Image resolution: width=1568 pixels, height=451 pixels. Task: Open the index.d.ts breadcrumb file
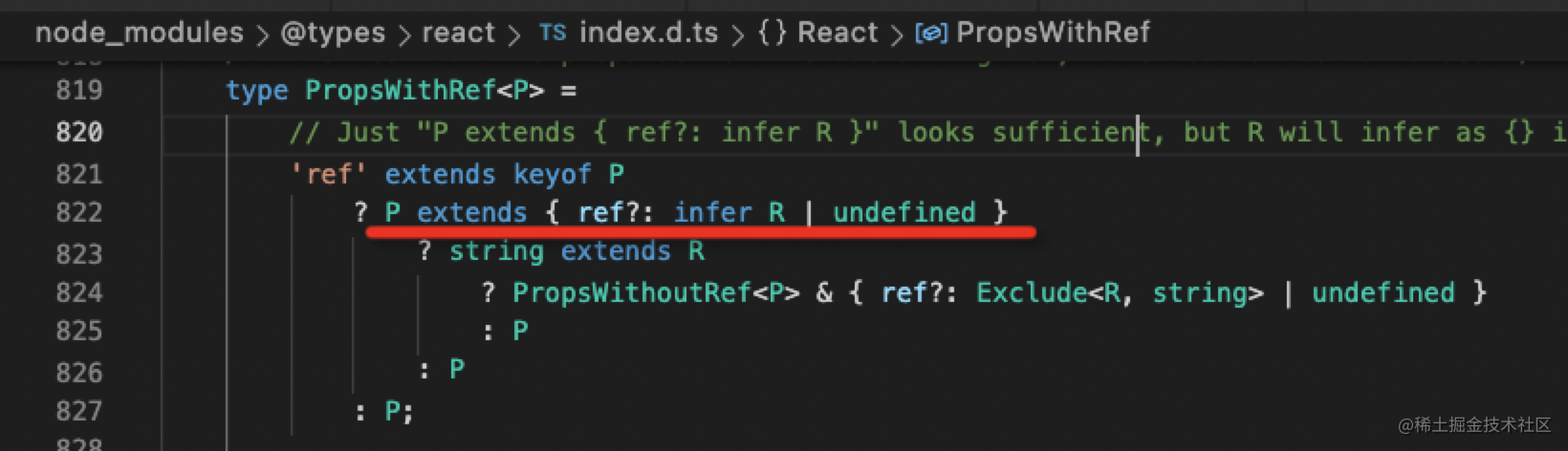pyautogui.click(x=648, y=32)
